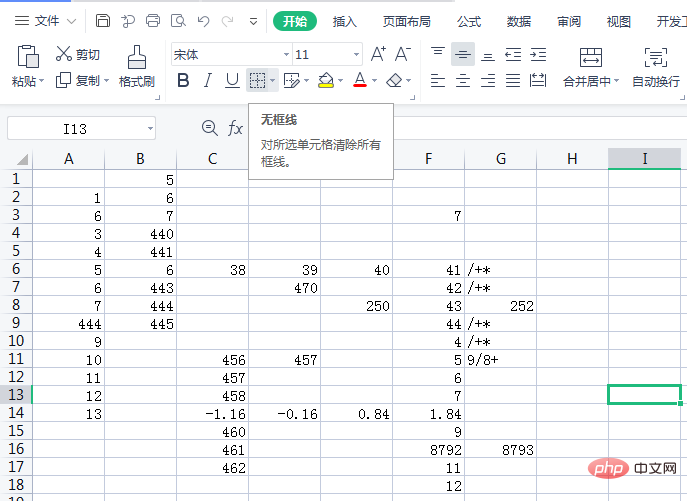Viewport: 687px width, 501px height.
Task: Select column A header
Action: pos(69,159)
